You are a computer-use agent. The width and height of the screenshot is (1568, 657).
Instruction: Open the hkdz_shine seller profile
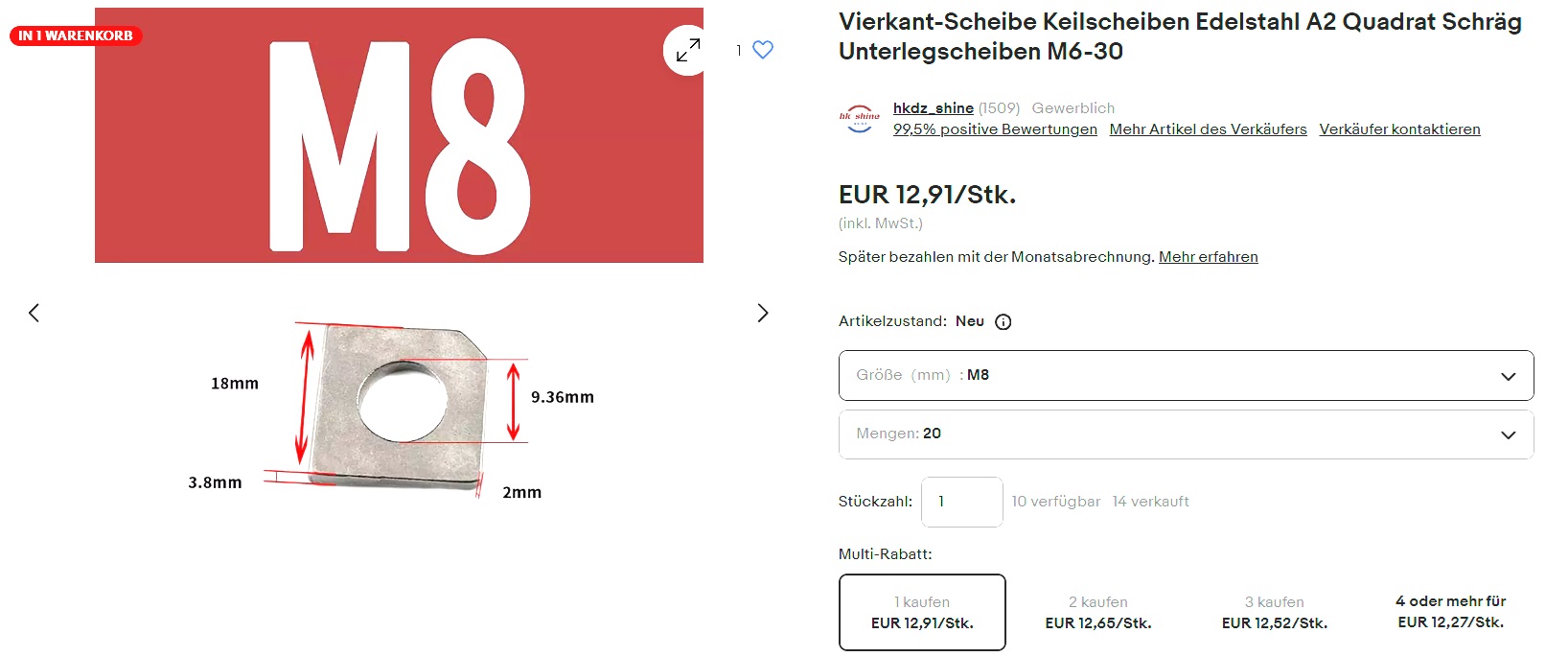pyautogui.click(x=933, y=108)
